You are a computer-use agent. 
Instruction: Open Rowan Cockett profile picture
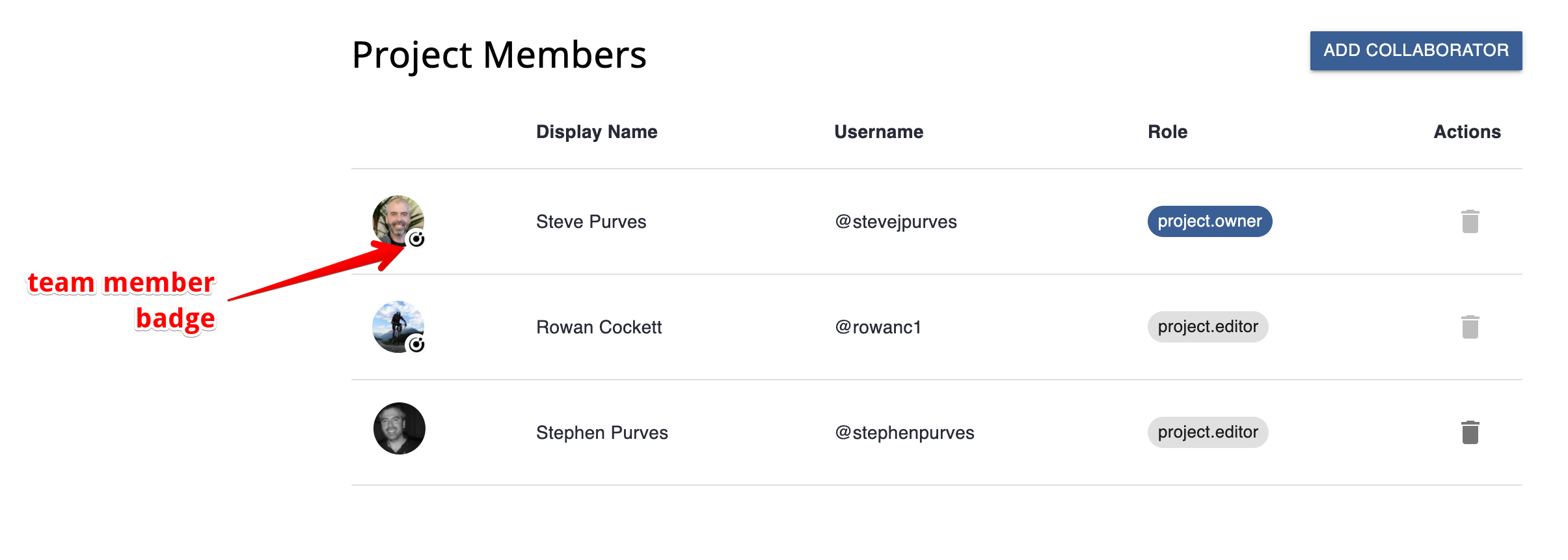coord(398,327)
